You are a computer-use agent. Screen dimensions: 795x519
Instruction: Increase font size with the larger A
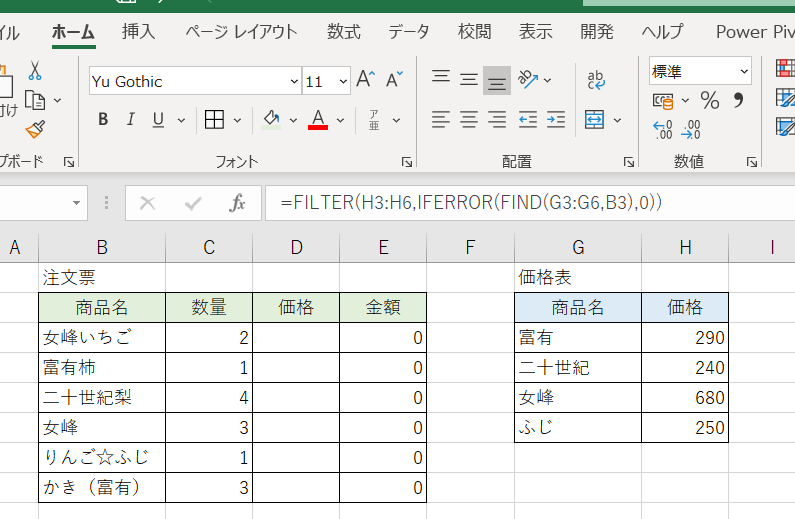[x=366, y=80]
